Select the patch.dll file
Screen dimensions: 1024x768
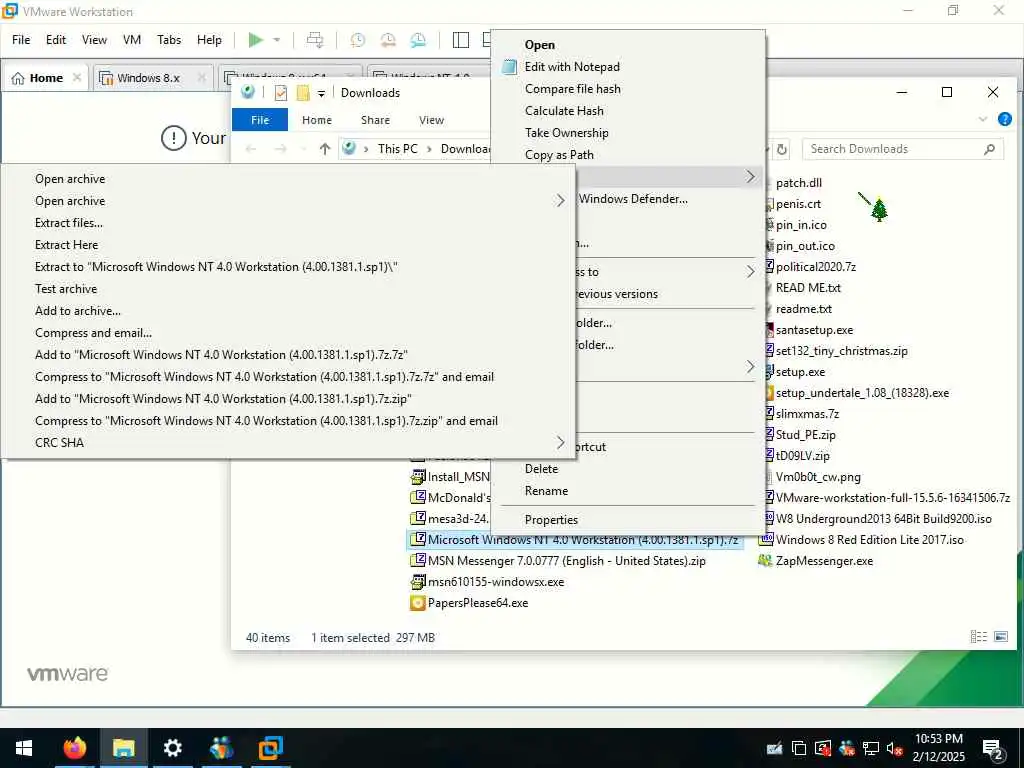click(x=799, y=183)
